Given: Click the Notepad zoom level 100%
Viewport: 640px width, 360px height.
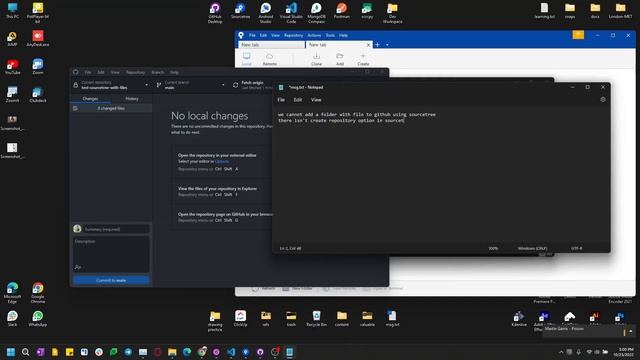Looking at the screenshot, I should click(x=493, y=248).
